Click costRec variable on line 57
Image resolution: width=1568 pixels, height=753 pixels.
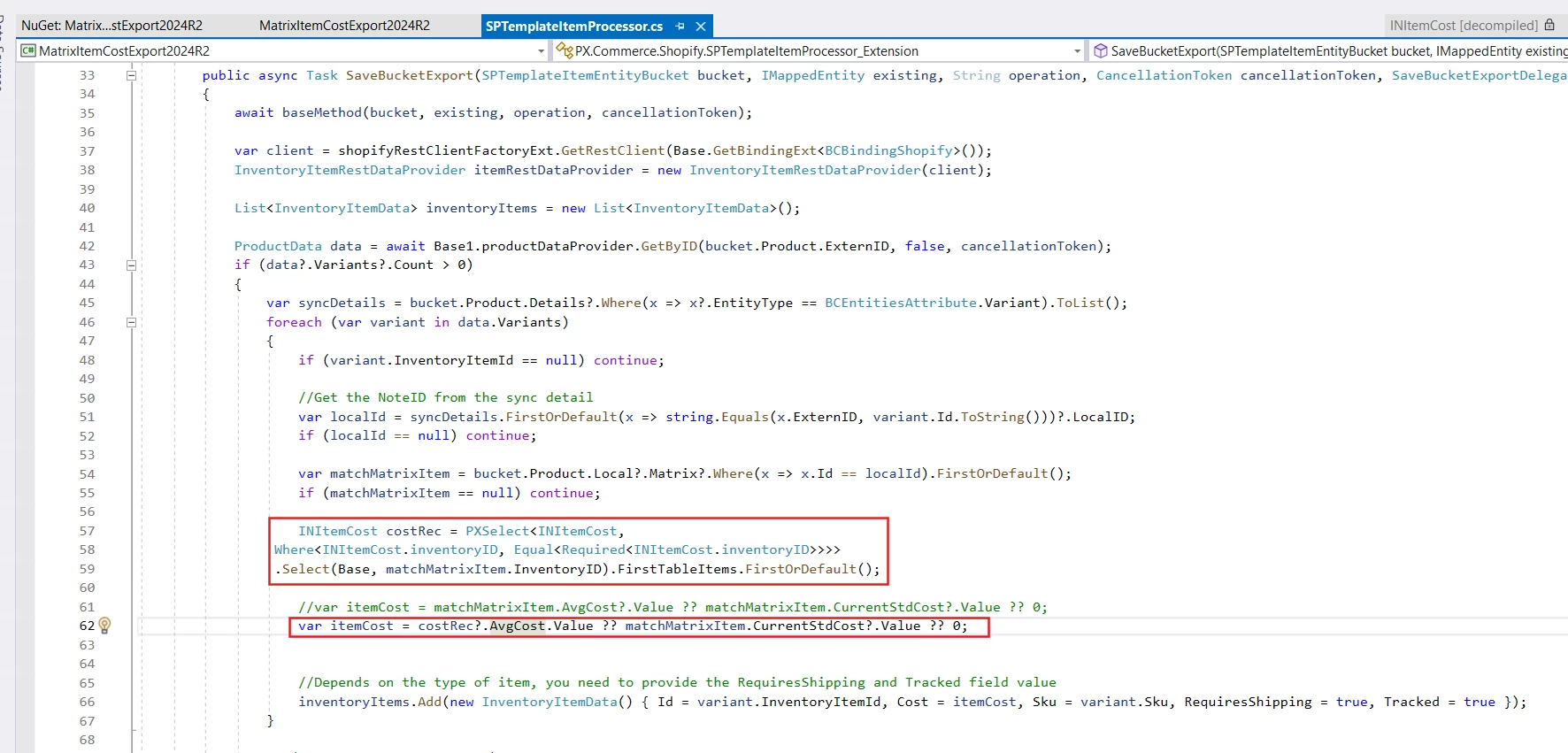click(414, 531)
